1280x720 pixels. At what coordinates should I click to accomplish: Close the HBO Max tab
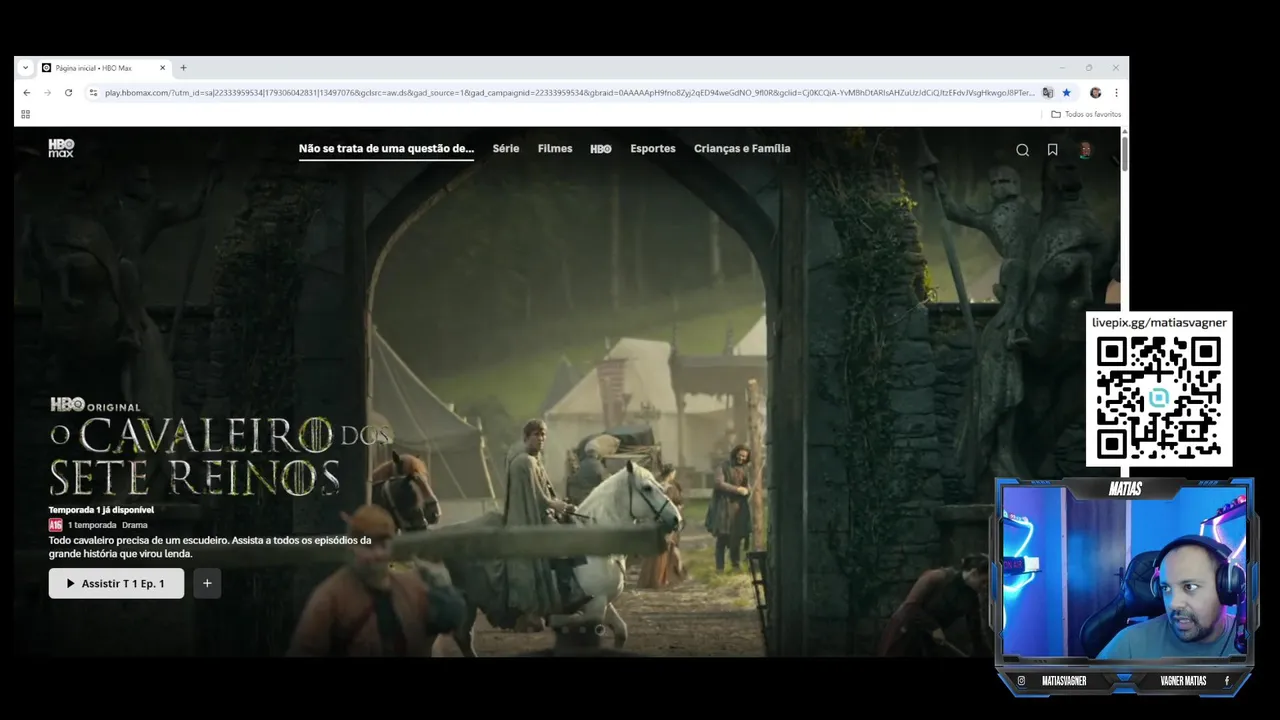[x=162, y=68]
